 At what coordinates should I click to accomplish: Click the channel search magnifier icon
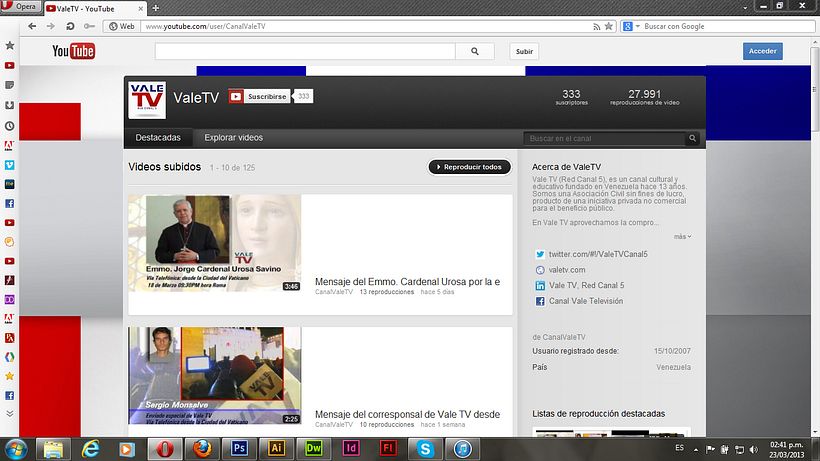(692, 139)
